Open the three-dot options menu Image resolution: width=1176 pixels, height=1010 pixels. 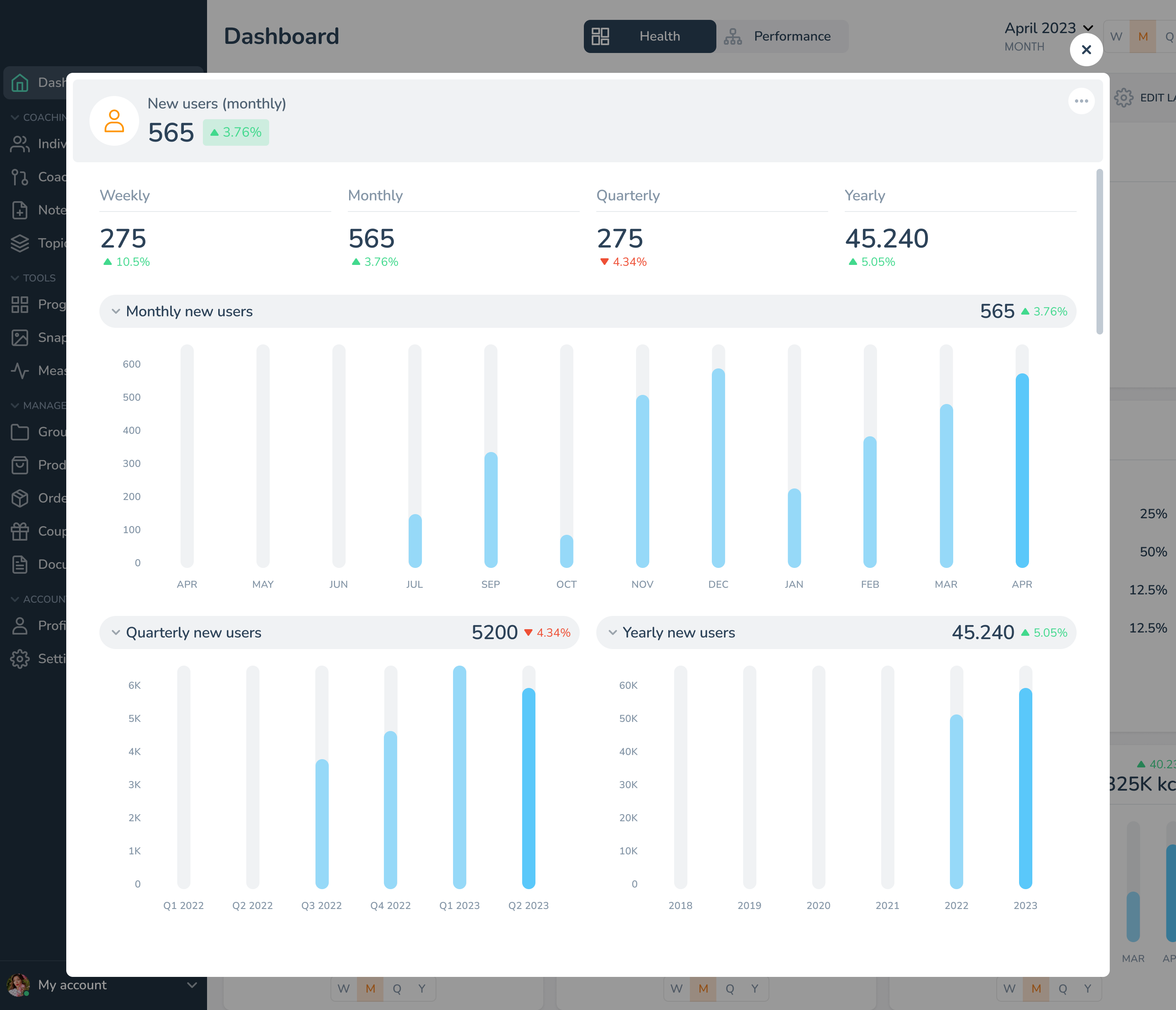coord(1081,101)
